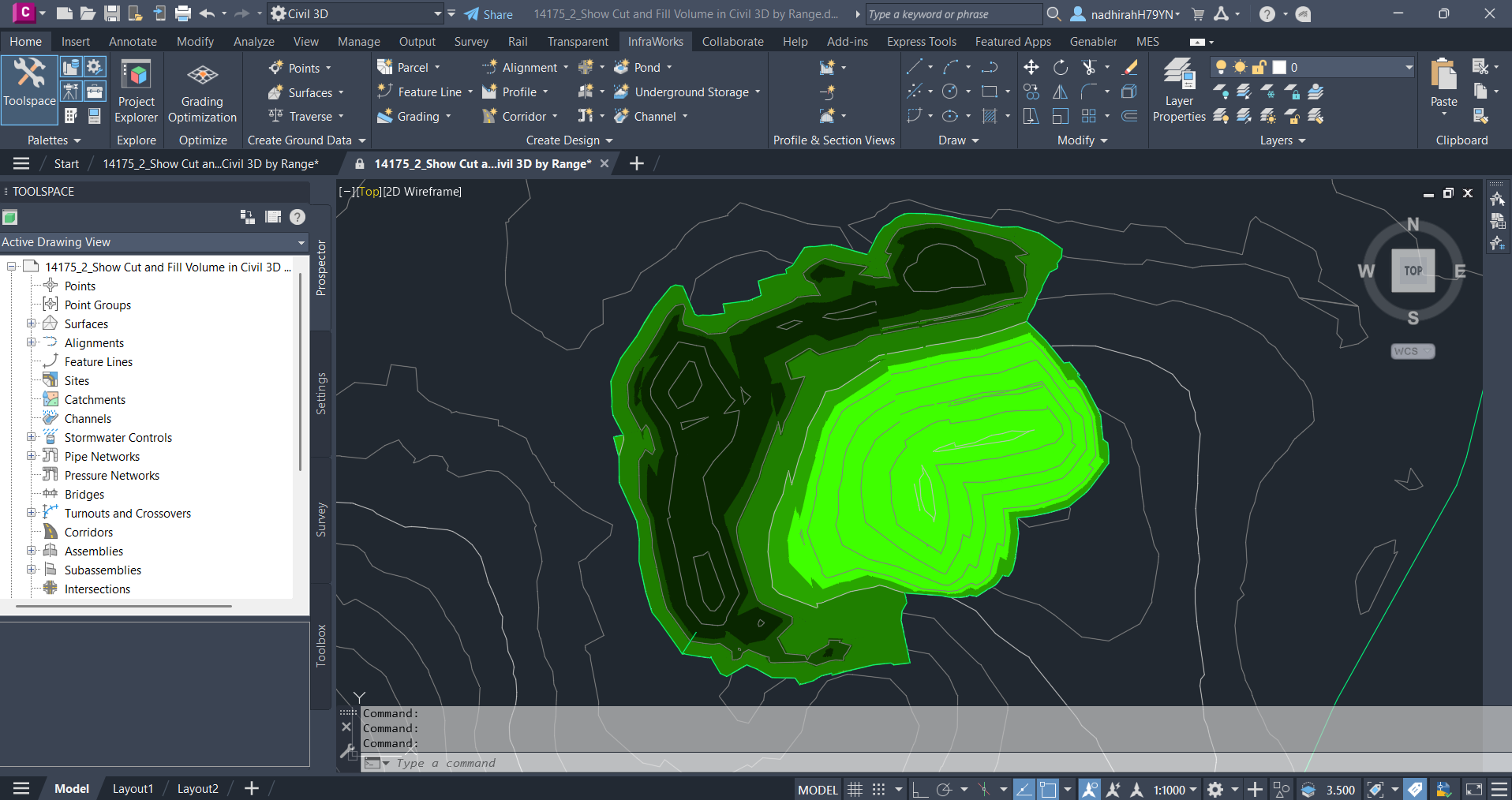The image size is (1512, 800).
Task: Select the Move tool in Modify panel
Action: pos(1031,68)
